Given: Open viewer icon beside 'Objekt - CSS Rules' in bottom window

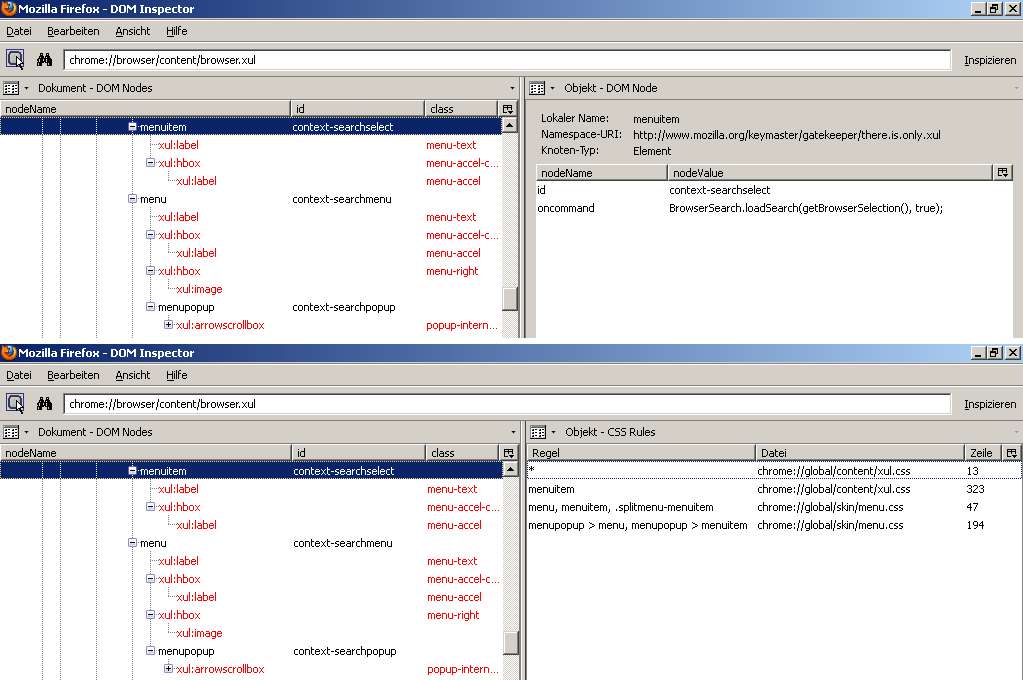Looking at the screenshot, I should point(538,431).
